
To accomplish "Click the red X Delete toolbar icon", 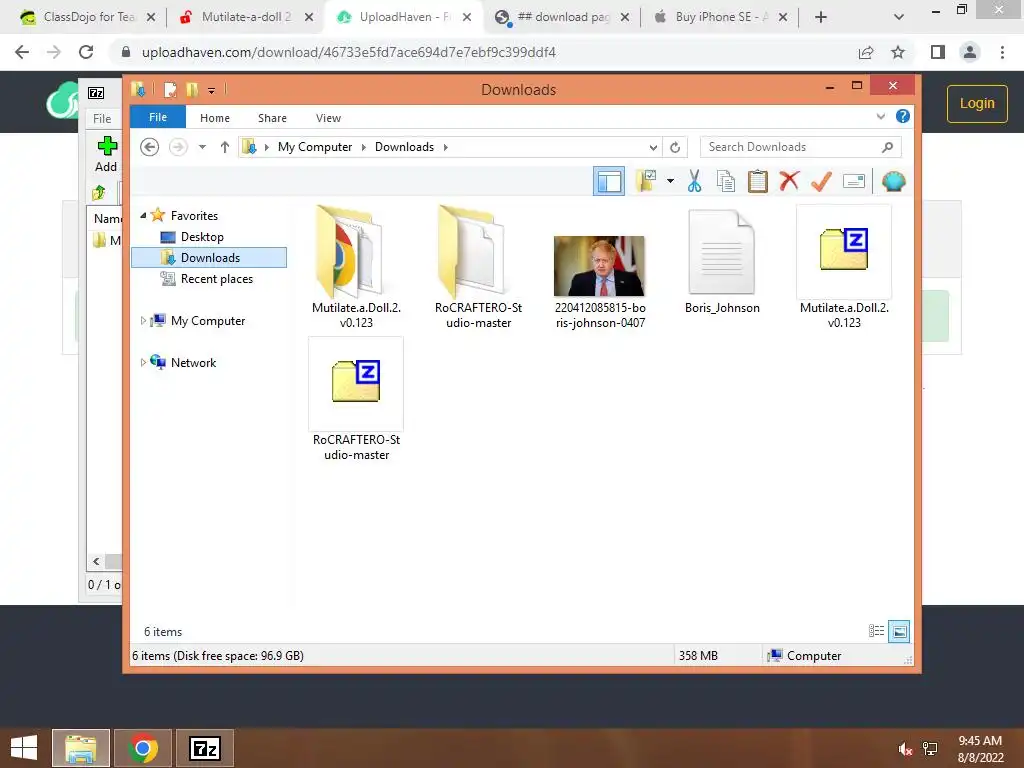I will [789, 181].
